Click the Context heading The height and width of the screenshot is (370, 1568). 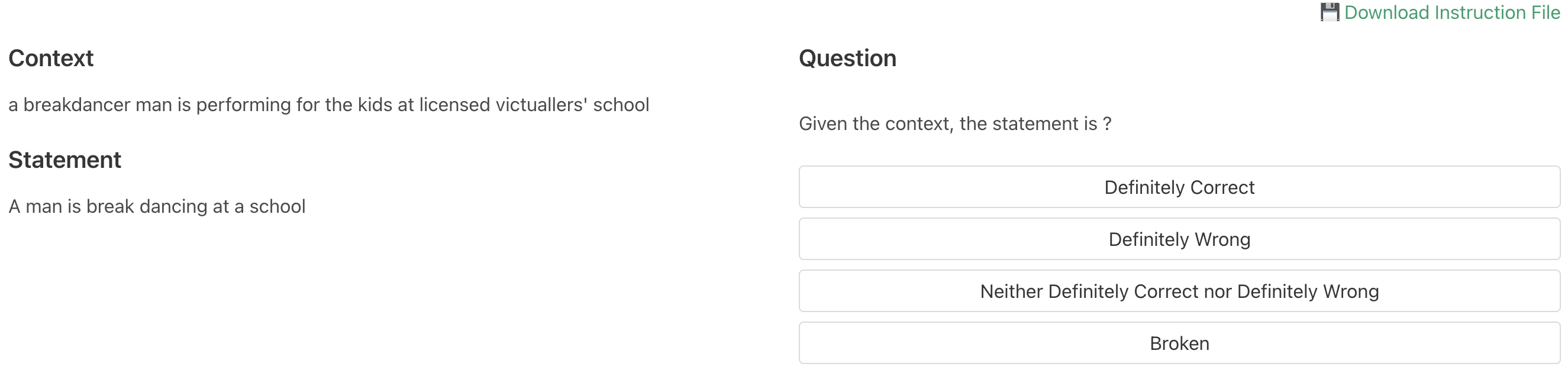click(51, 59)
